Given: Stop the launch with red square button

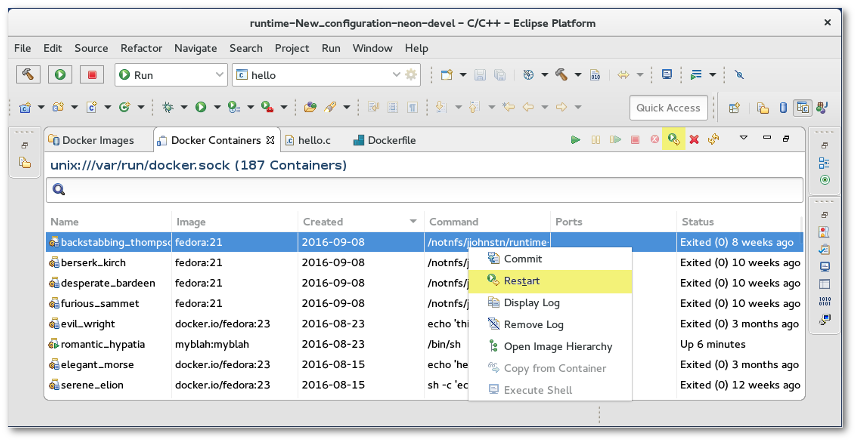Looking at the screenshot, I should coord(92,74).
